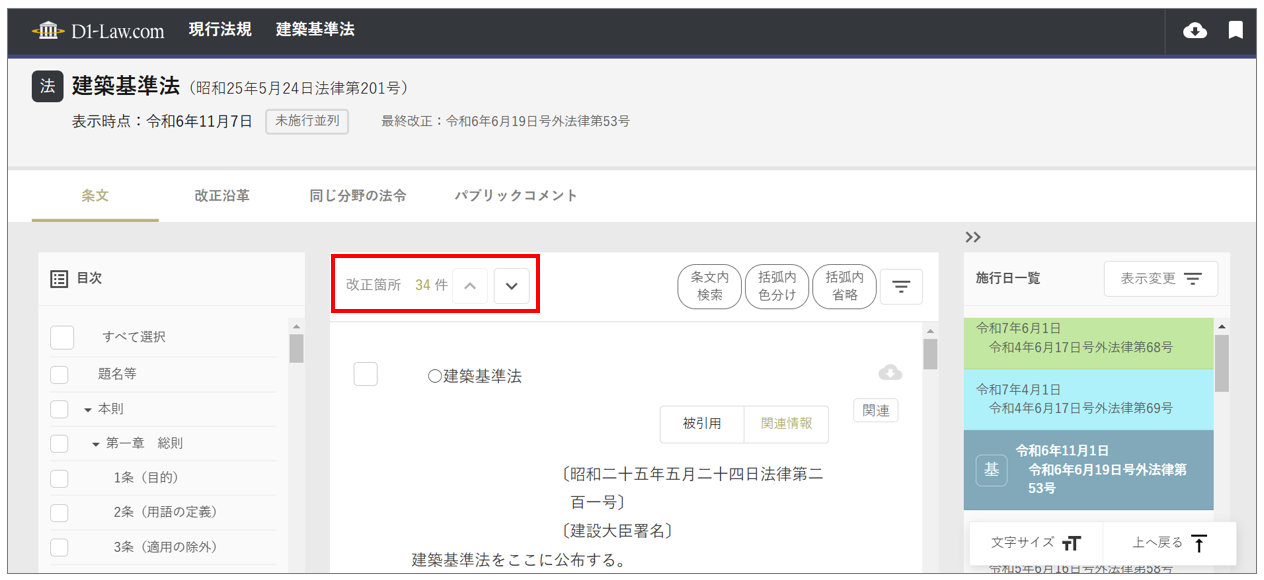Viewport: 1264px width, 580px height.
Task: Select the green 令和7年6月1日 enforcement date entry
Action: pyautogui.click(x=1088, y=338)
